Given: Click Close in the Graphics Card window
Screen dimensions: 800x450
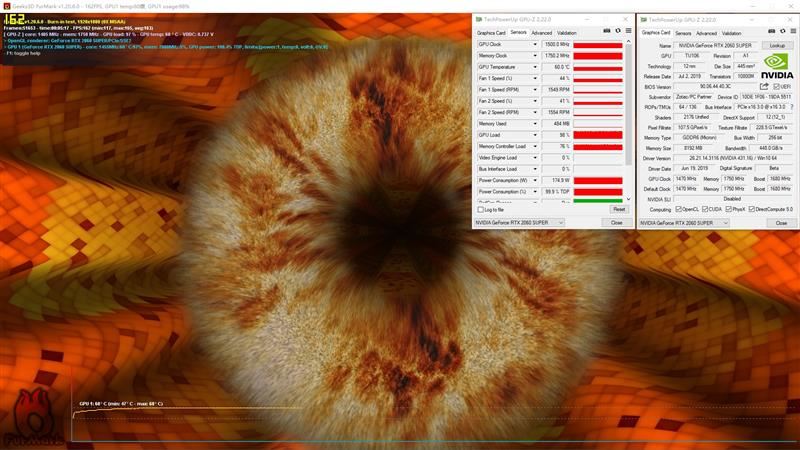Looking at the screenshot, I should (x=781, y=223).
